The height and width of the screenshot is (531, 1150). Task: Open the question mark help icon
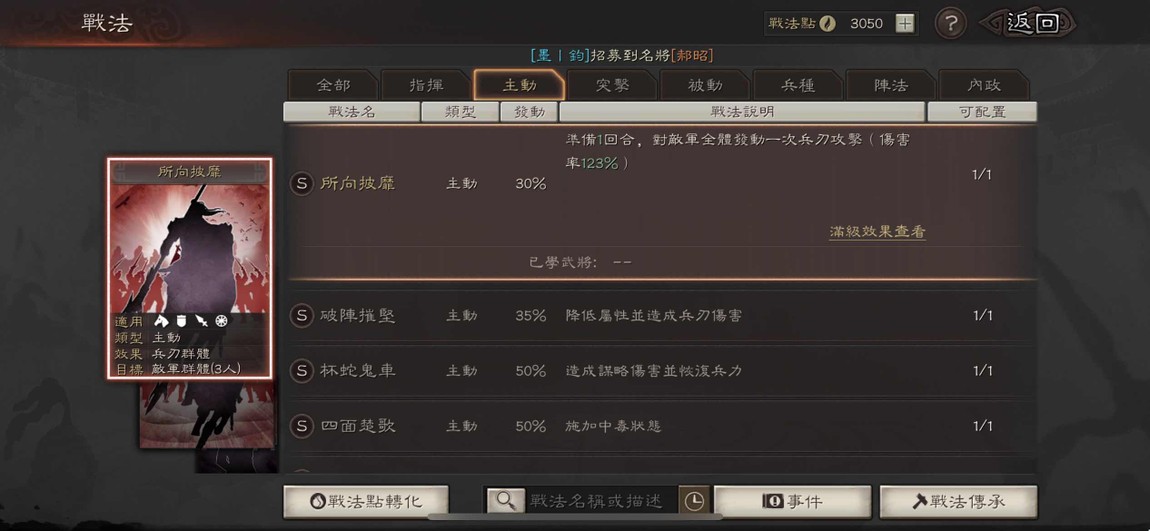click(x=950, y=23)
